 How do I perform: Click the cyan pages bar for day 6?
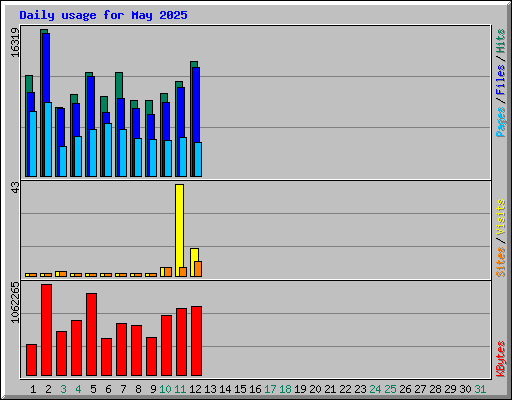[x=108, y=150]
